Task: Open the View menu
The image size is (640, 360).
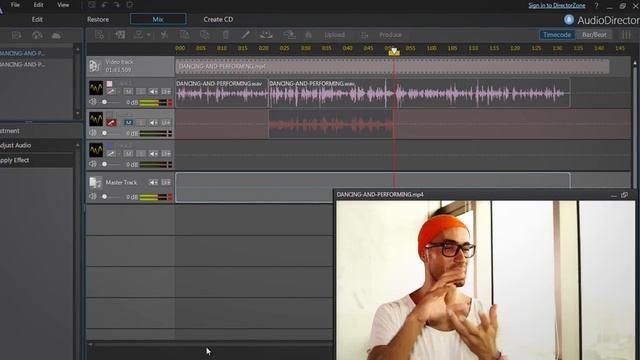Action: (63, 5)
